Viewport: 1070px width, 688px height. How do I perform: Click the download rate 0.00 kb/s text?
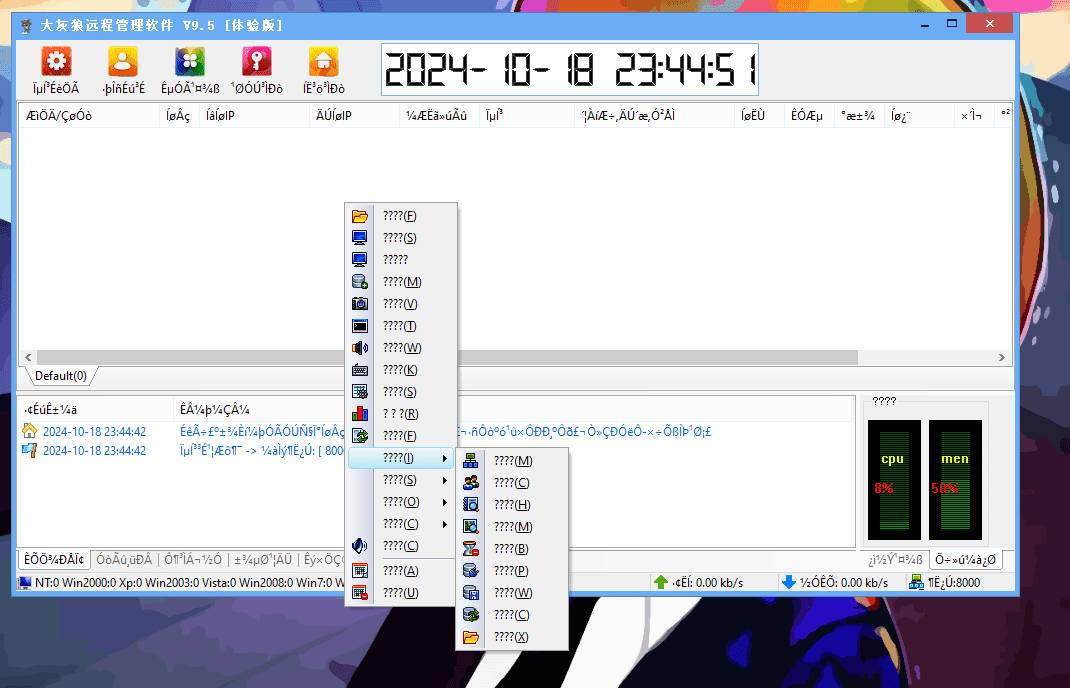click(x=844, y=582)
